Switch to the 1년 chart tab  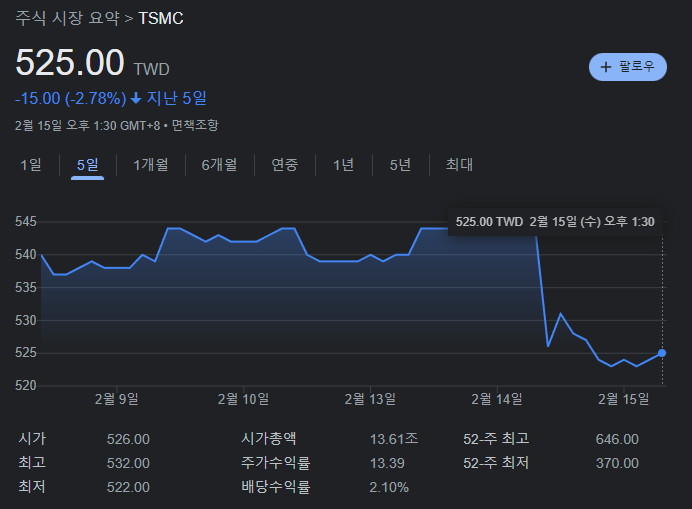[x=343, y=165]
